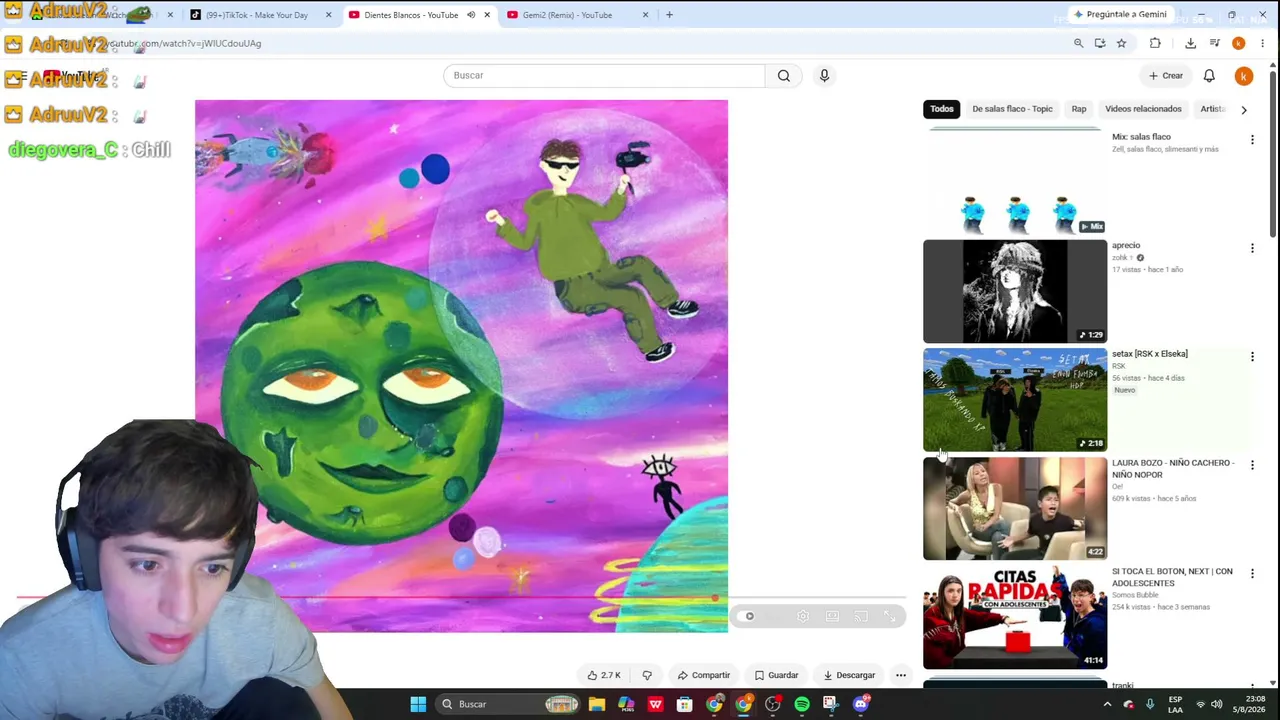Viewport: 1280px width, 720px height.
Task: Click the 'Descargar' button
Action: (849, 675)
